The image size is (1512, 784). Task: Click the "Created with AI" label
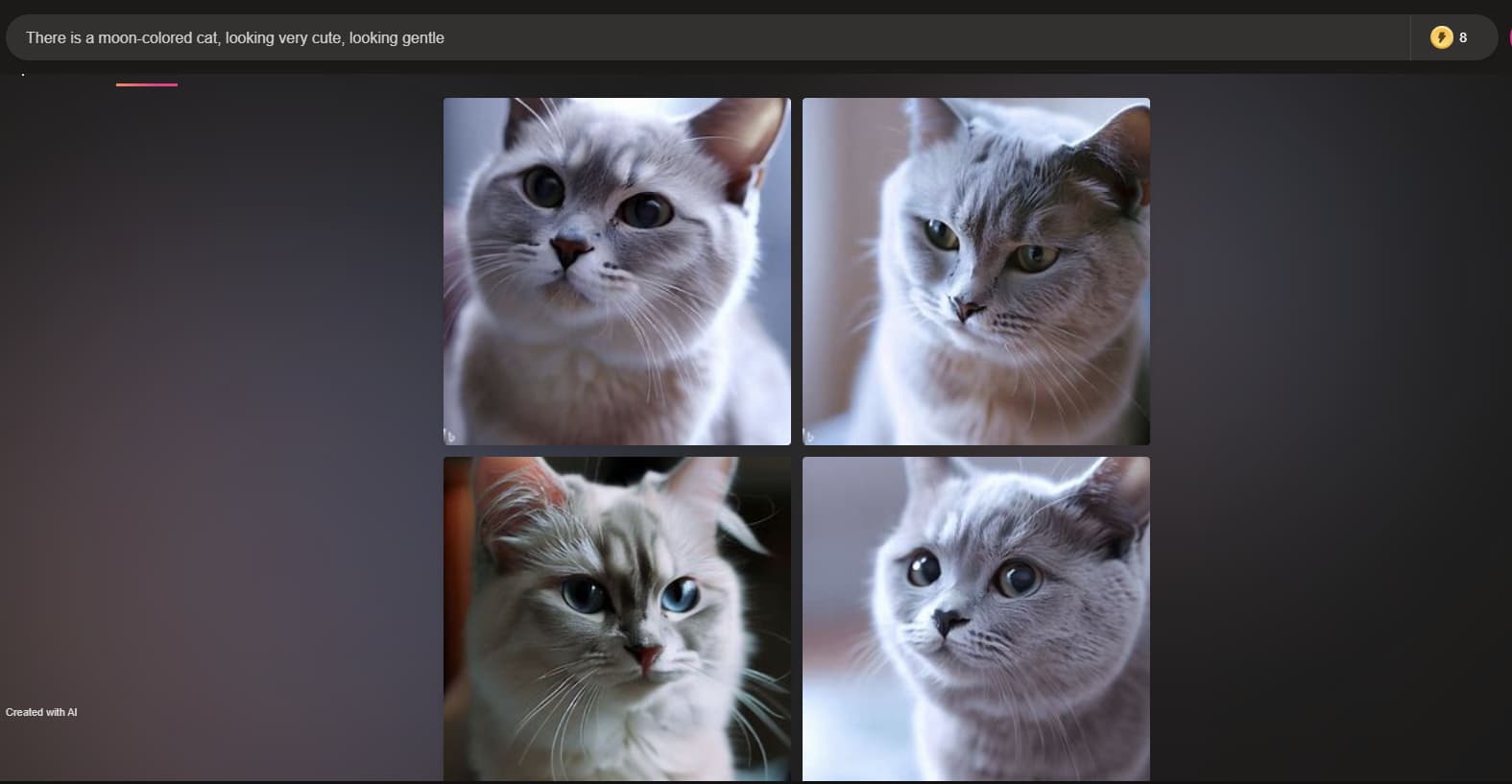pos(41,712)
